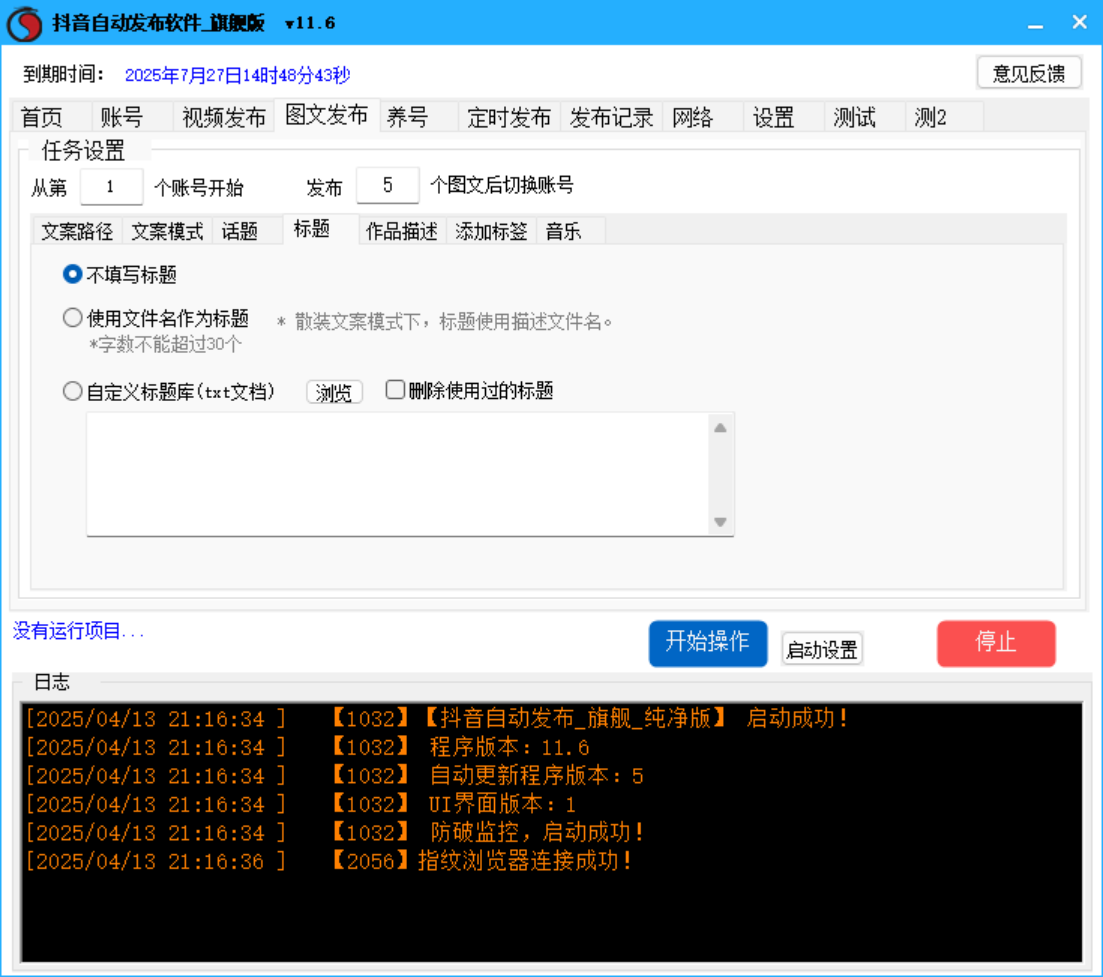Screen dimensions: 1103x977
Task: Open the 视频发布 tab
Action: click(x=224, y=117)
